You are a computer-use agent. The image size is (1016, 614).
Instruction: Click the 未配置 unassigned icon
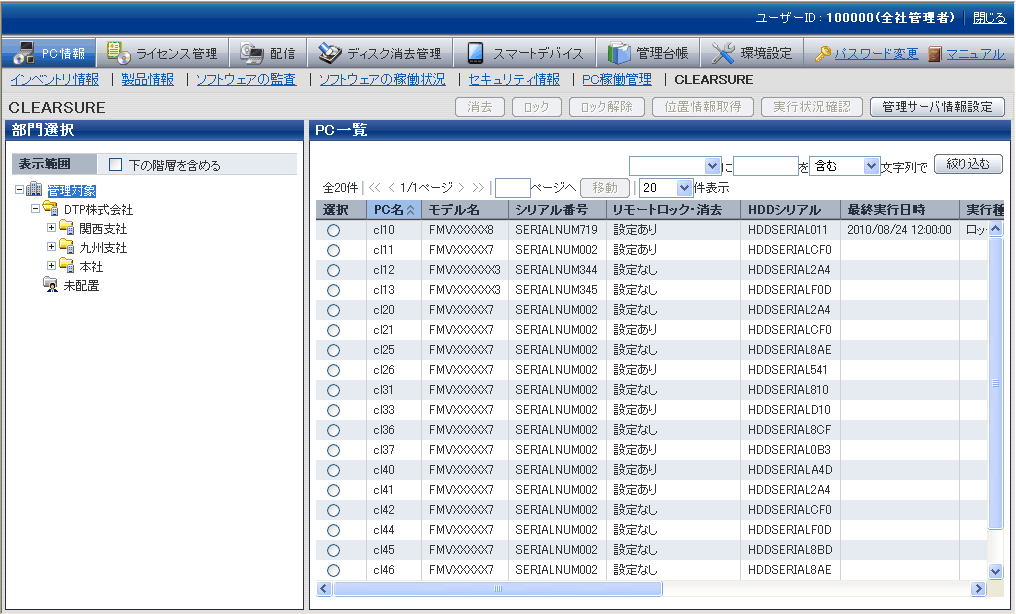coord(51,284)
